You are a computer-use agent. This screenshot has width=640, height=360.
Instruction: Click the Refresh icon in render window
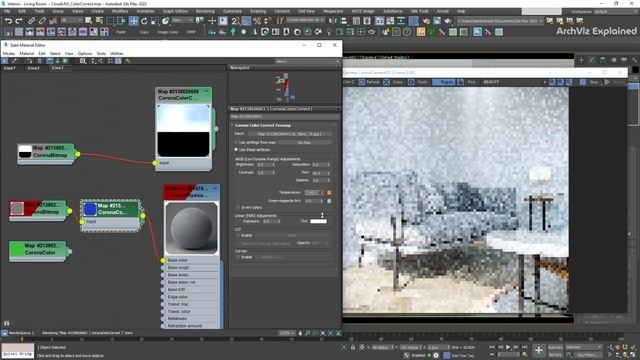[362, 82]
